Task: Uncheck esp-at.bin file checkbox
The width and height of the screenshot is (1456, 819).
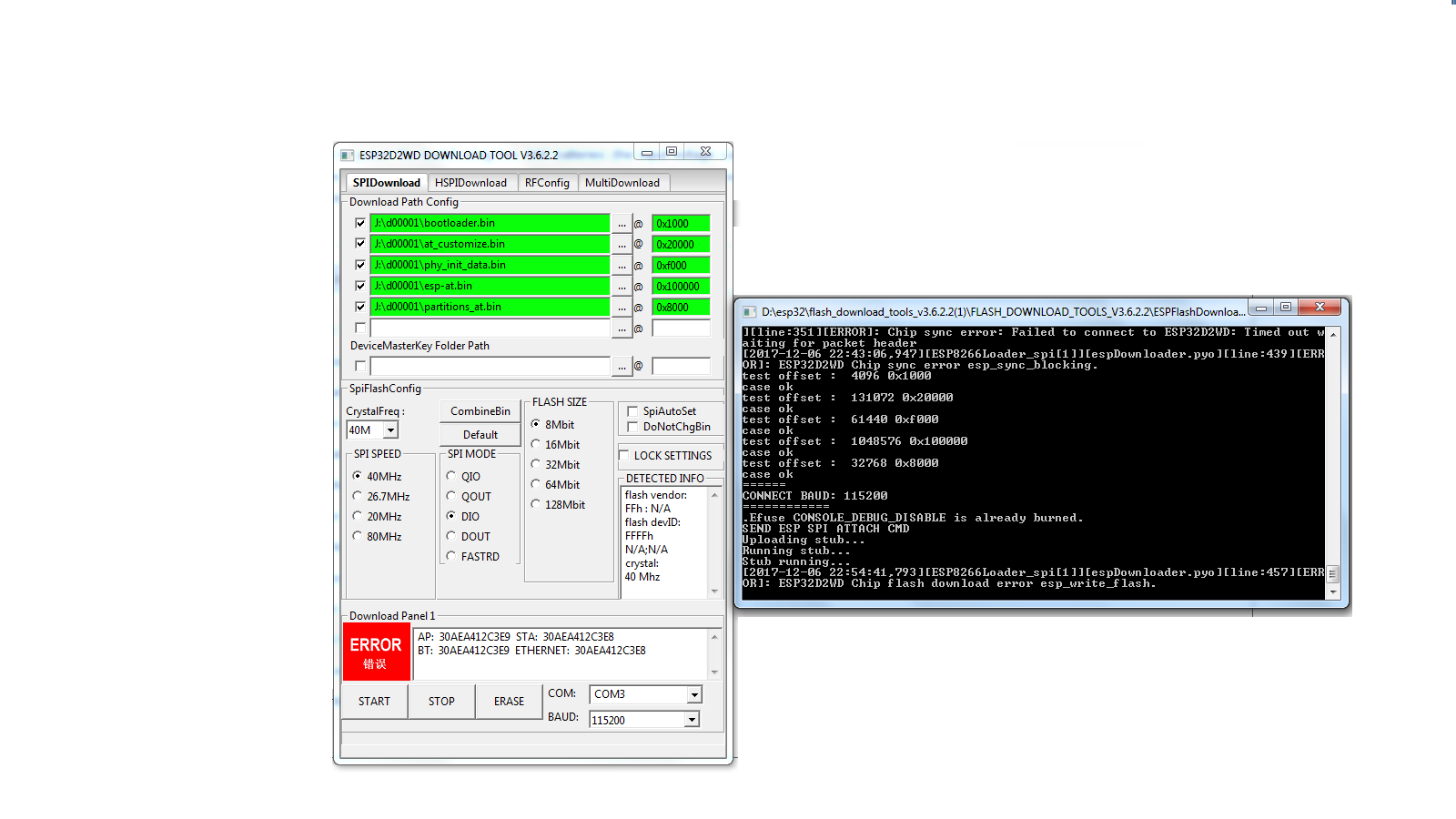Action: pos(360,286)
